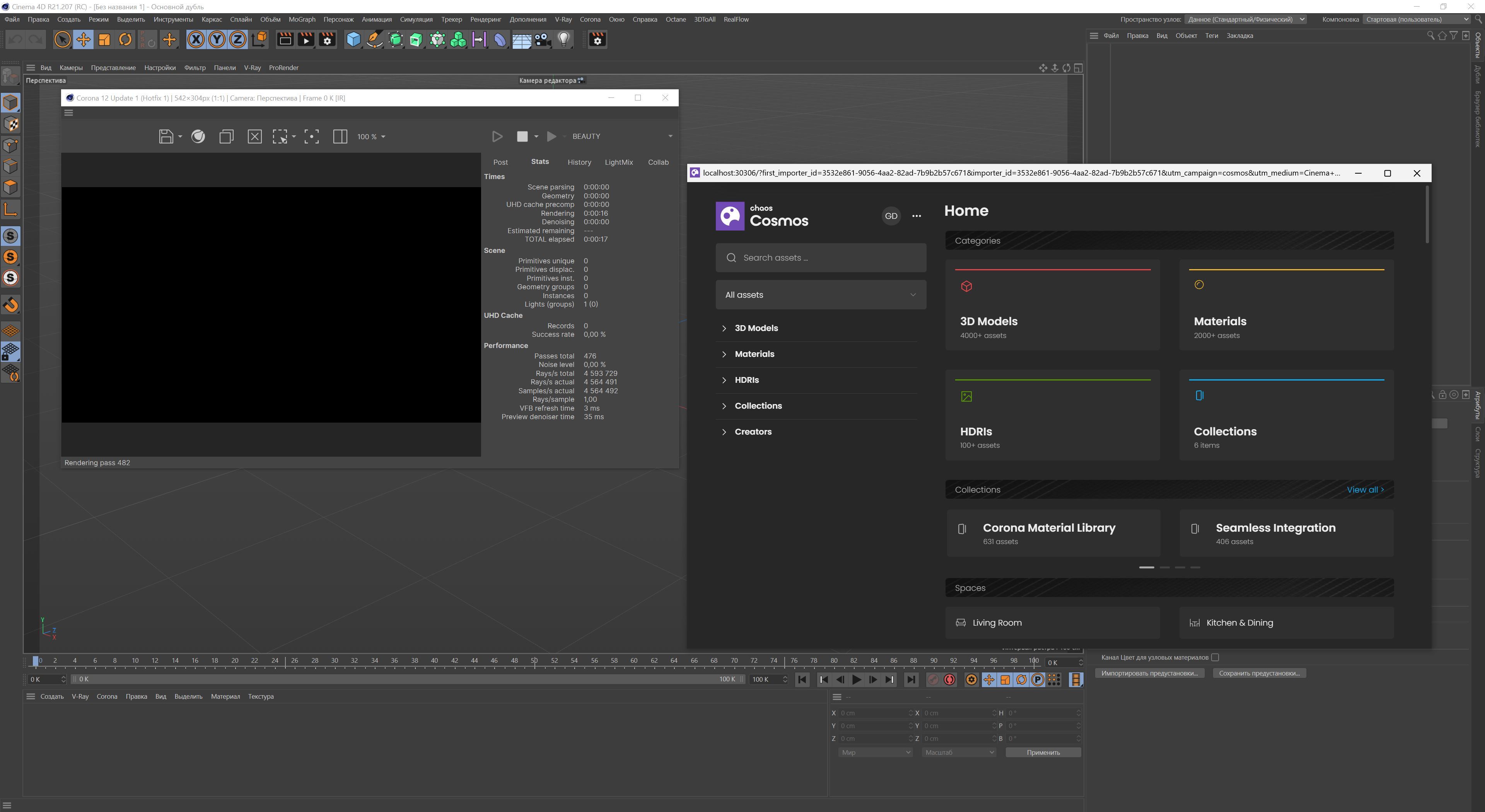
Task: Check 'Канал Цвет для узловых материалов' box
Action: [x=1215, y=658]
